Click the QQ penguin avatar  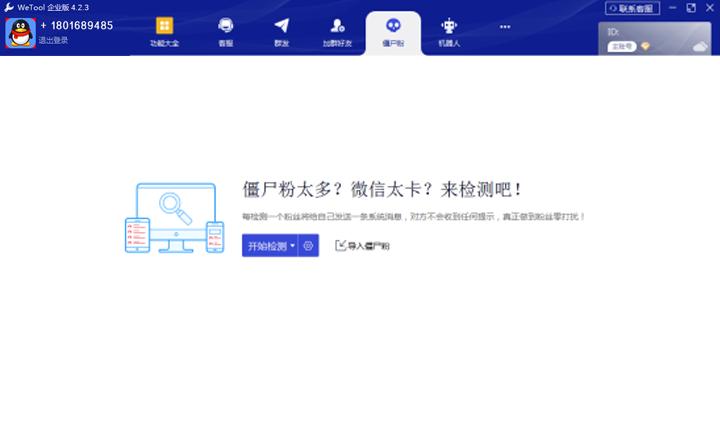20,33
